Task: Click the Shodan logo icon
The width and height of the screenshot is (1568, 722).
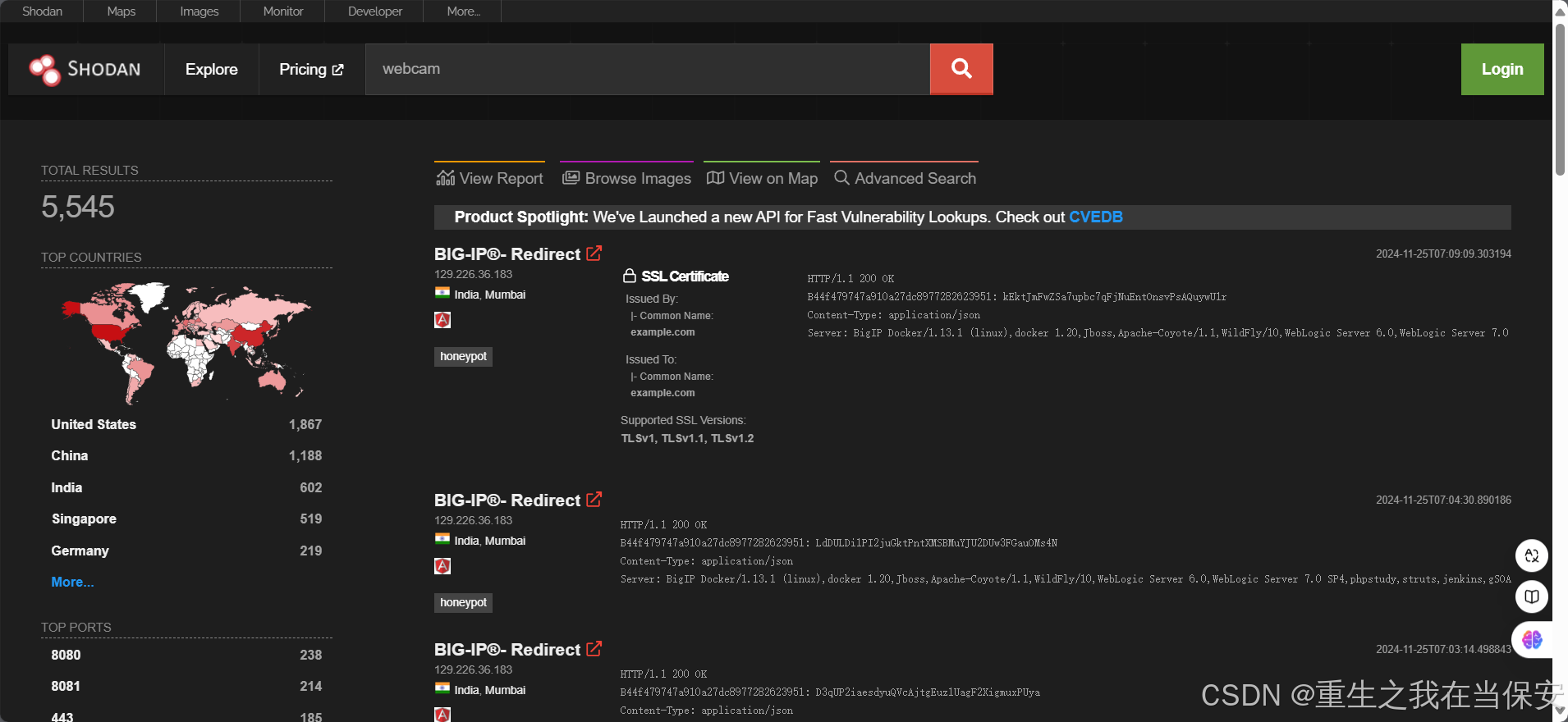Action: click(x=44, y=70)
